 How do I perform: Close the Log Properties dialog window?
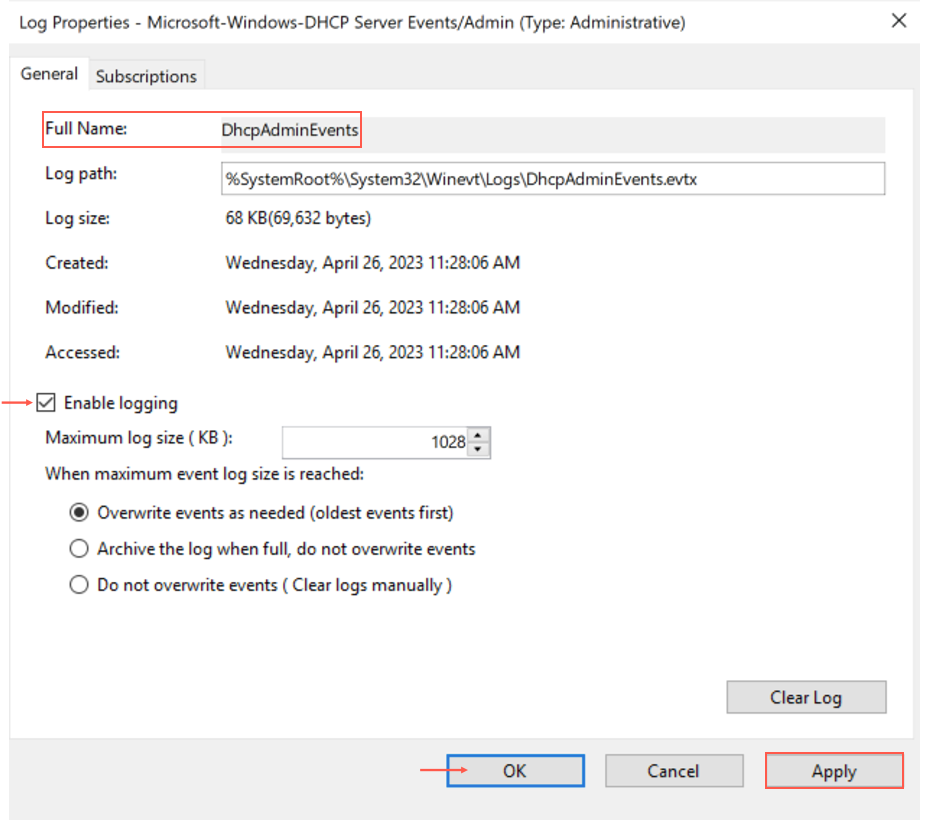point(899,21)
